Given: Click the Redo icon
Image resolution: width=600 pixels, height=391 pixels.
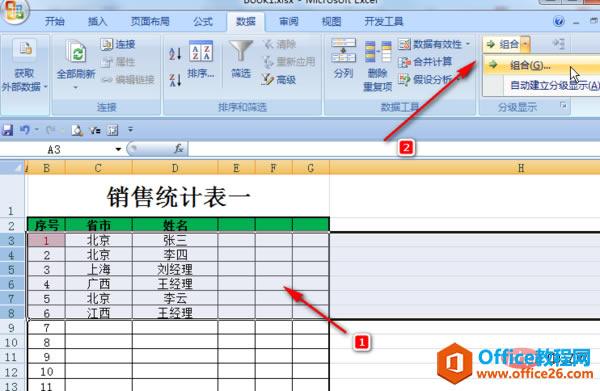Looking at the screenshot, I should click(51, 130).
